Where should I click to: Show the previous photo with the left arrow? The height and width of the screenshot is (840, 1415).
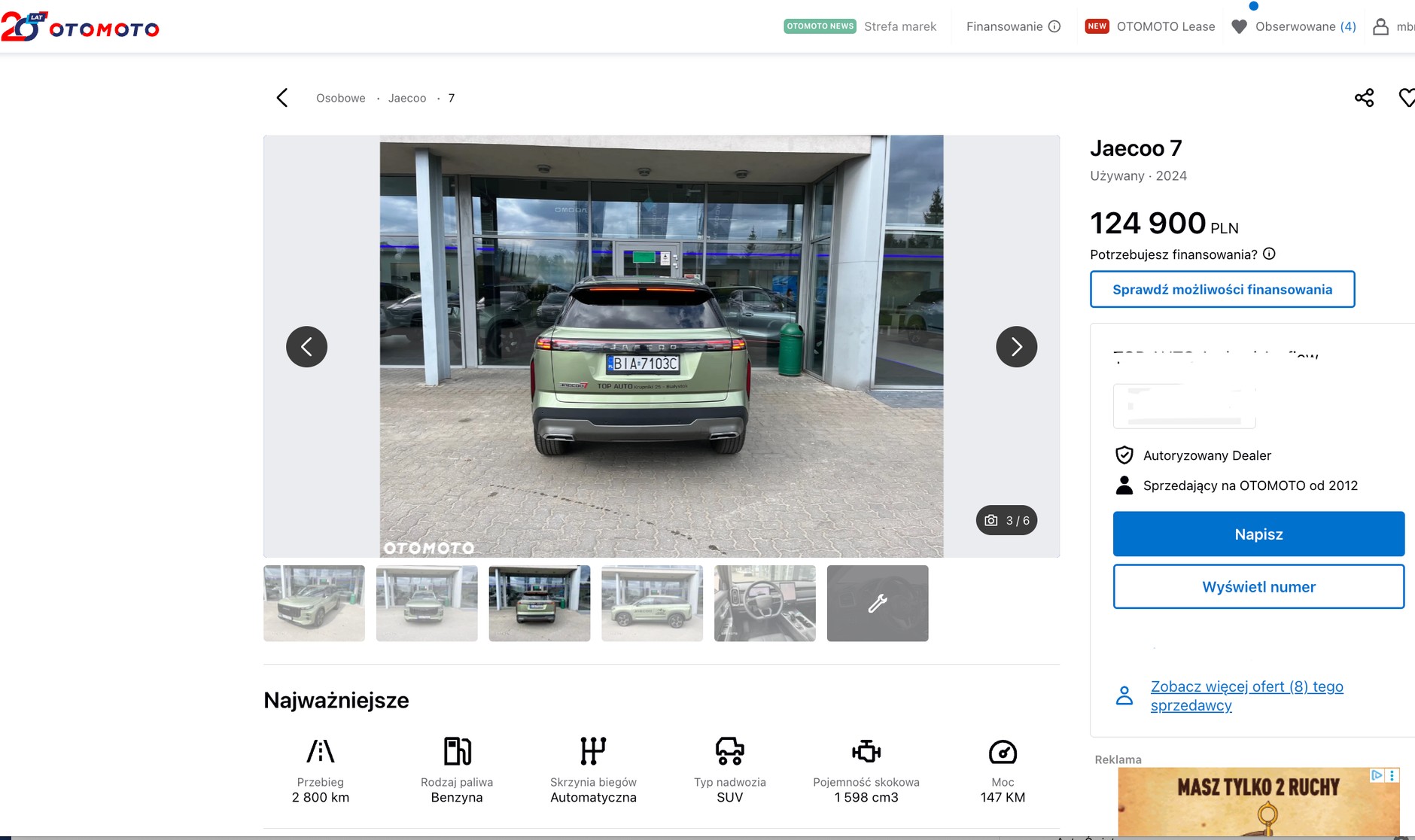point(306,346)
